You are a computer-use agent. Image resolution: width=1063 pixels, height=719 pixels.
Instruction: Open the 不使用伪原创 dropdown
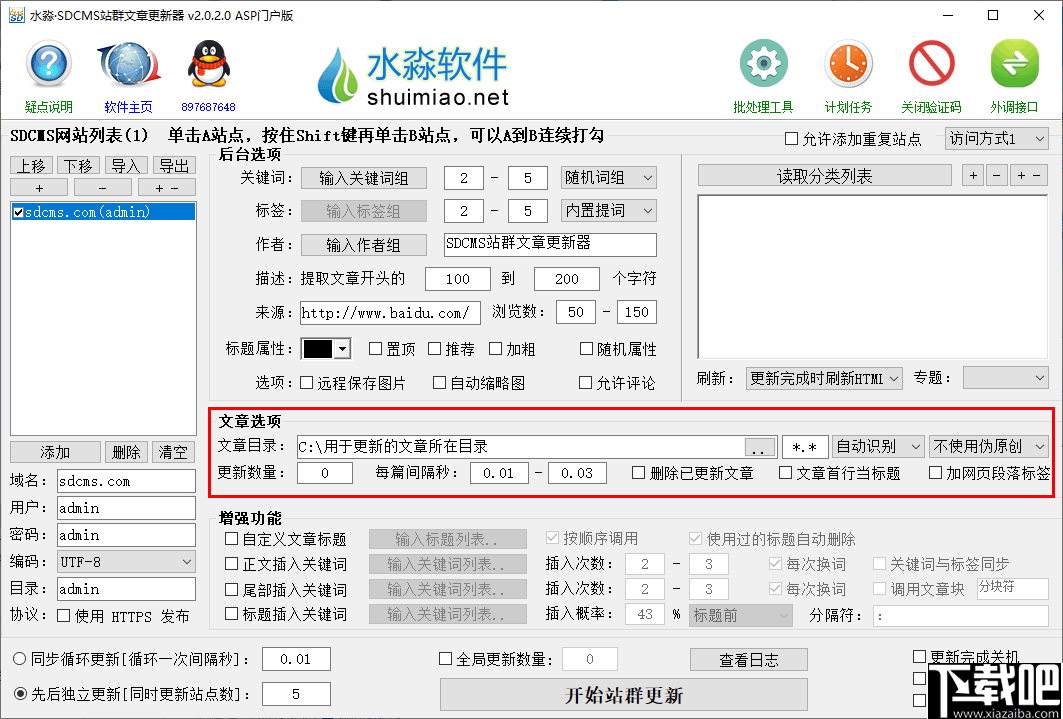click(x=988, y=446)
